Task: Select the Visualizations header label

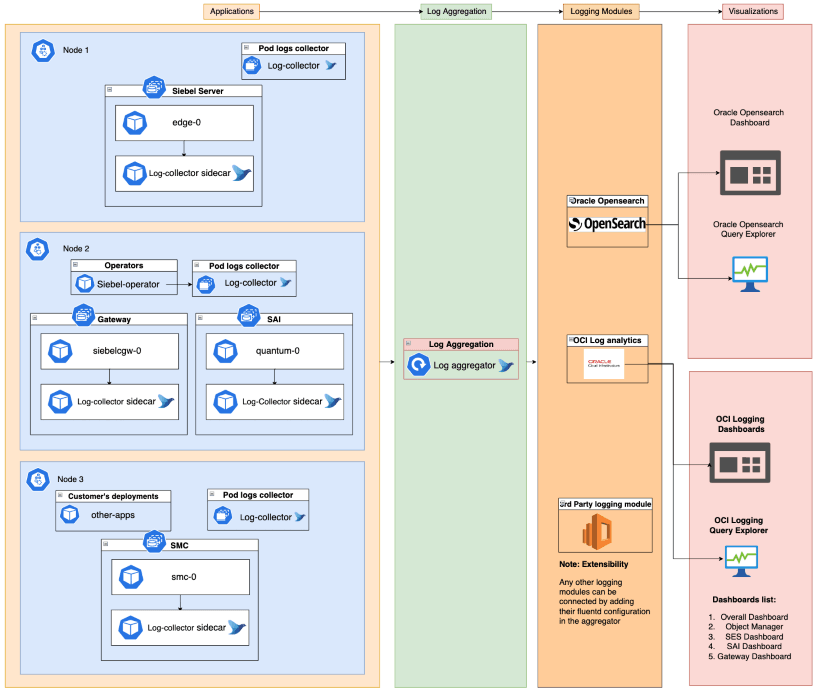Action: [753, 11]
